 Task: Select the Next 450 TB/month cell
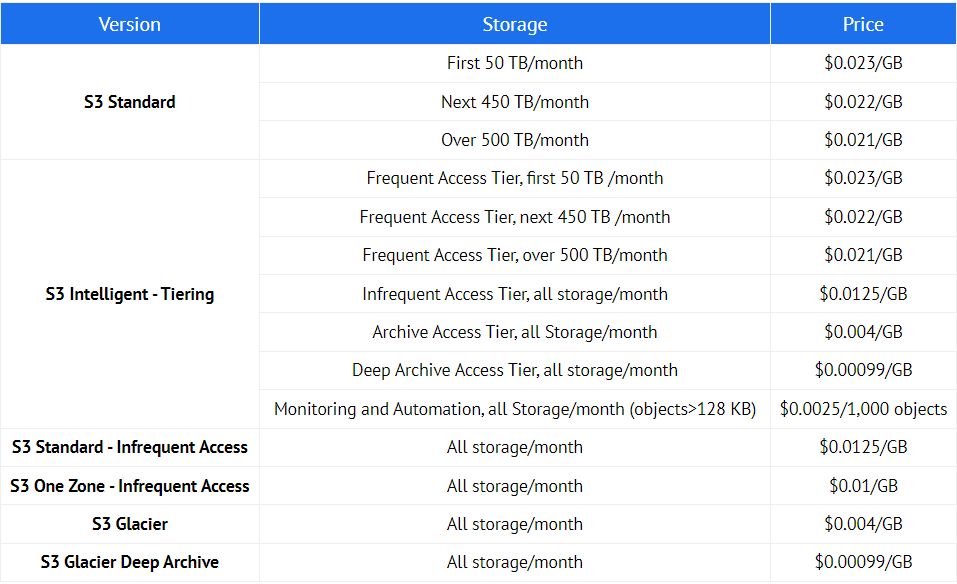coord(514,102)
